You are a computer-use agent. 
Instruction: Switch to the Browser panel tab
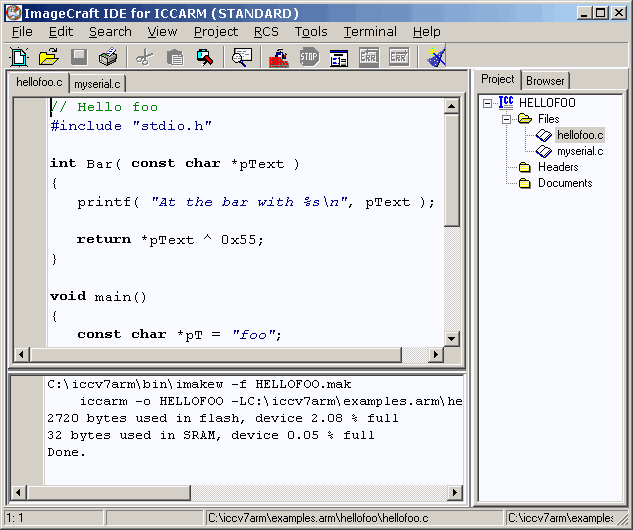point(545,81)
